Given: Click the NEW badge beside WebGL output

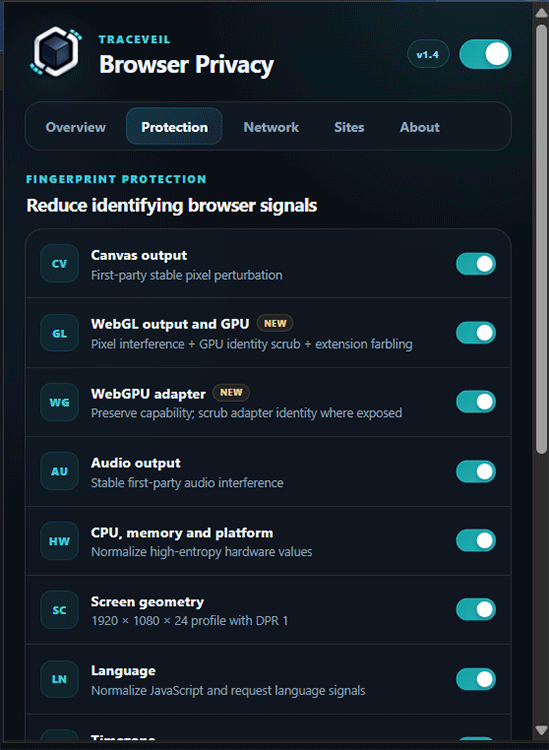Looking at the screenshot, I should (275, 323).
